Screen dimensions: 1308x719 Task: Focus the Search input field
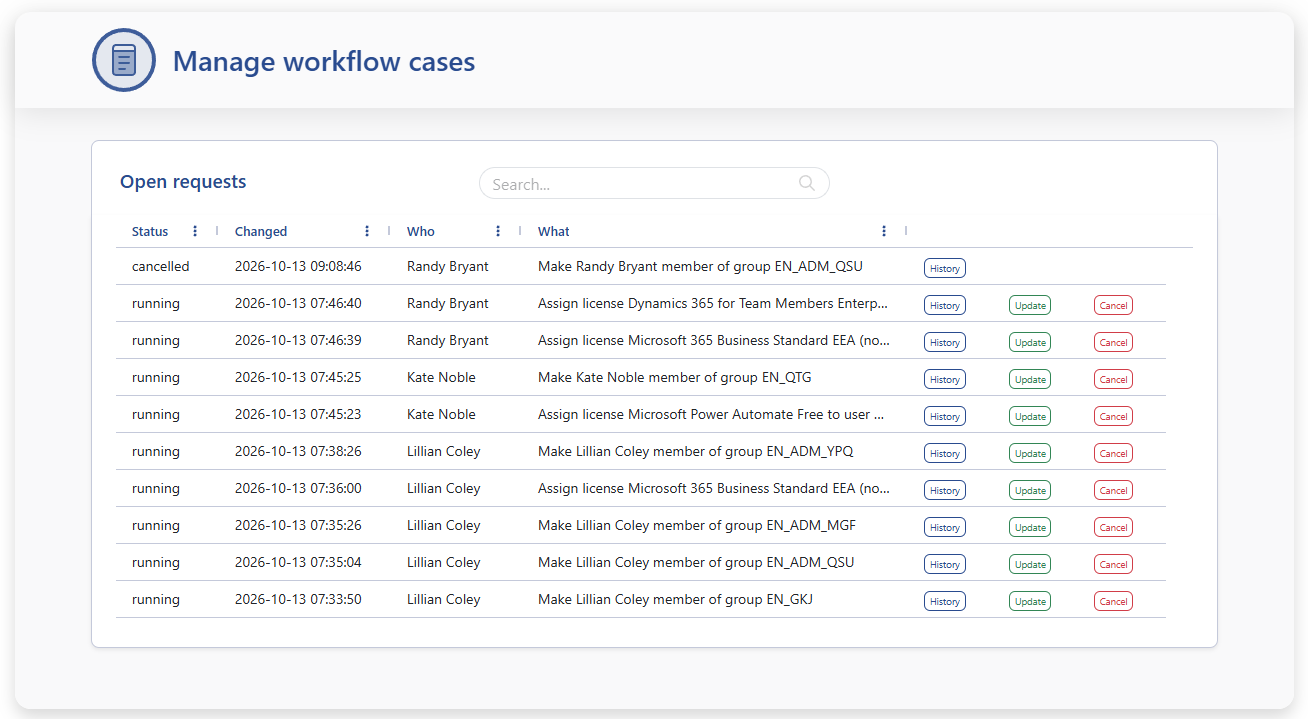[654, 183]
